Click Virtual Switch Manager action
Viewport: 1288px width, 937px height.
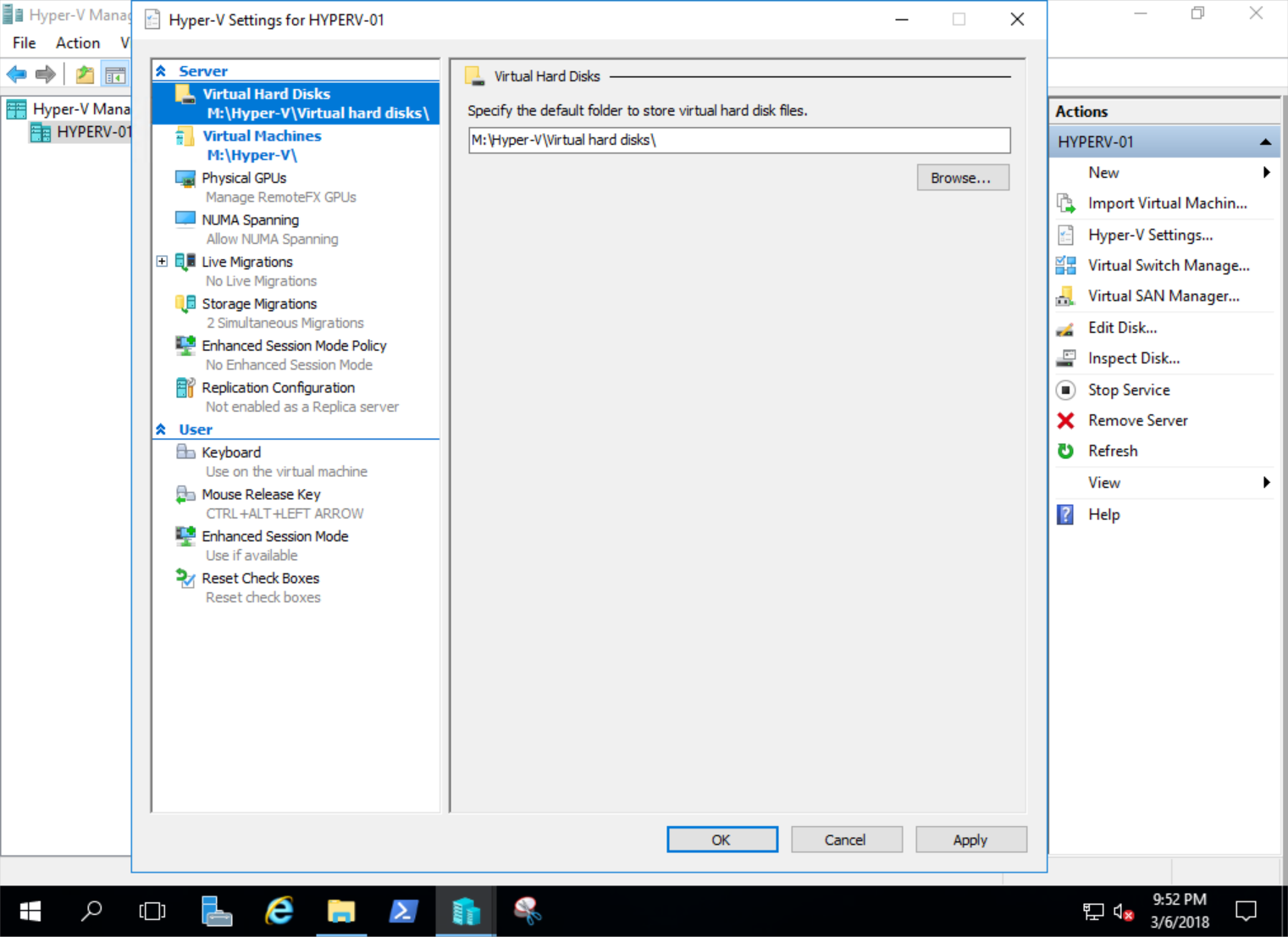[x=1169, y=265]
